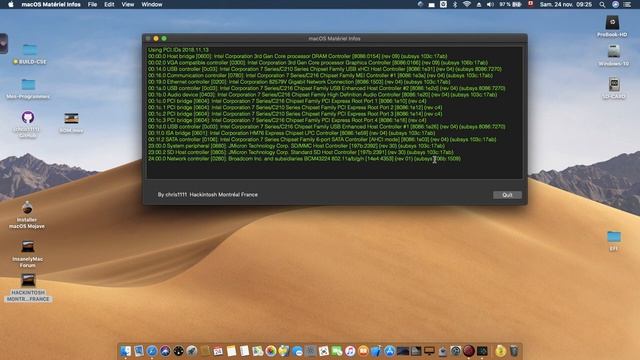Click the 00:16.0 Communication controller line
The width and height of the screenshot is (640, 360).
[x=320, y=76]
